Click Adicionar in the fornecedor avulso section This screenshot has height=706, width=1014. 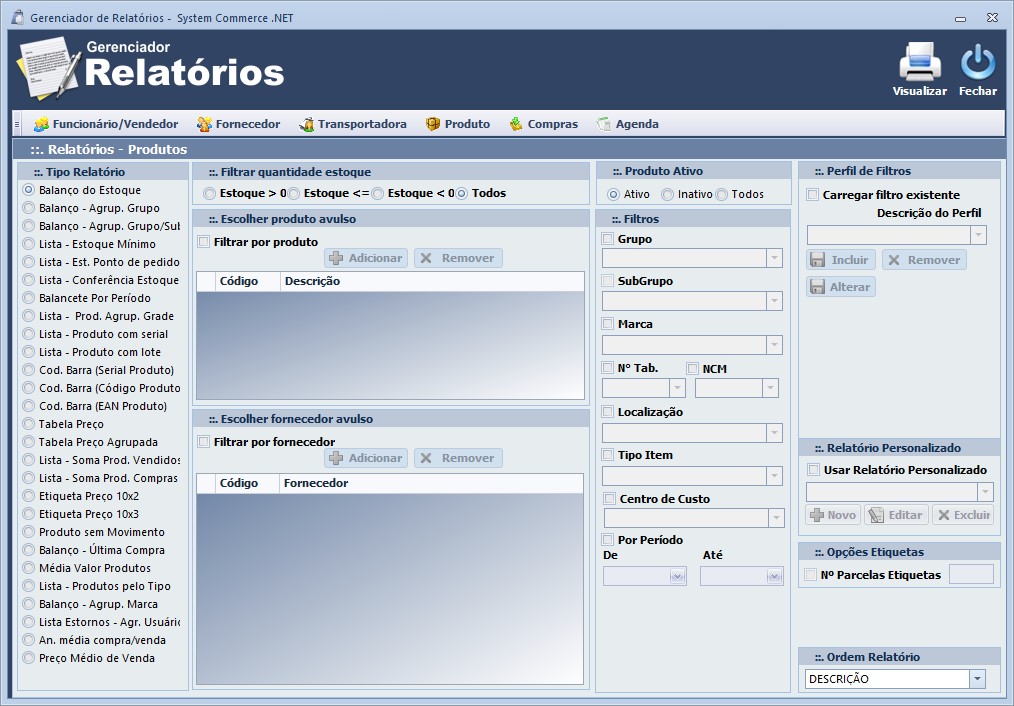pyautogui.click(x=365, y=458)
